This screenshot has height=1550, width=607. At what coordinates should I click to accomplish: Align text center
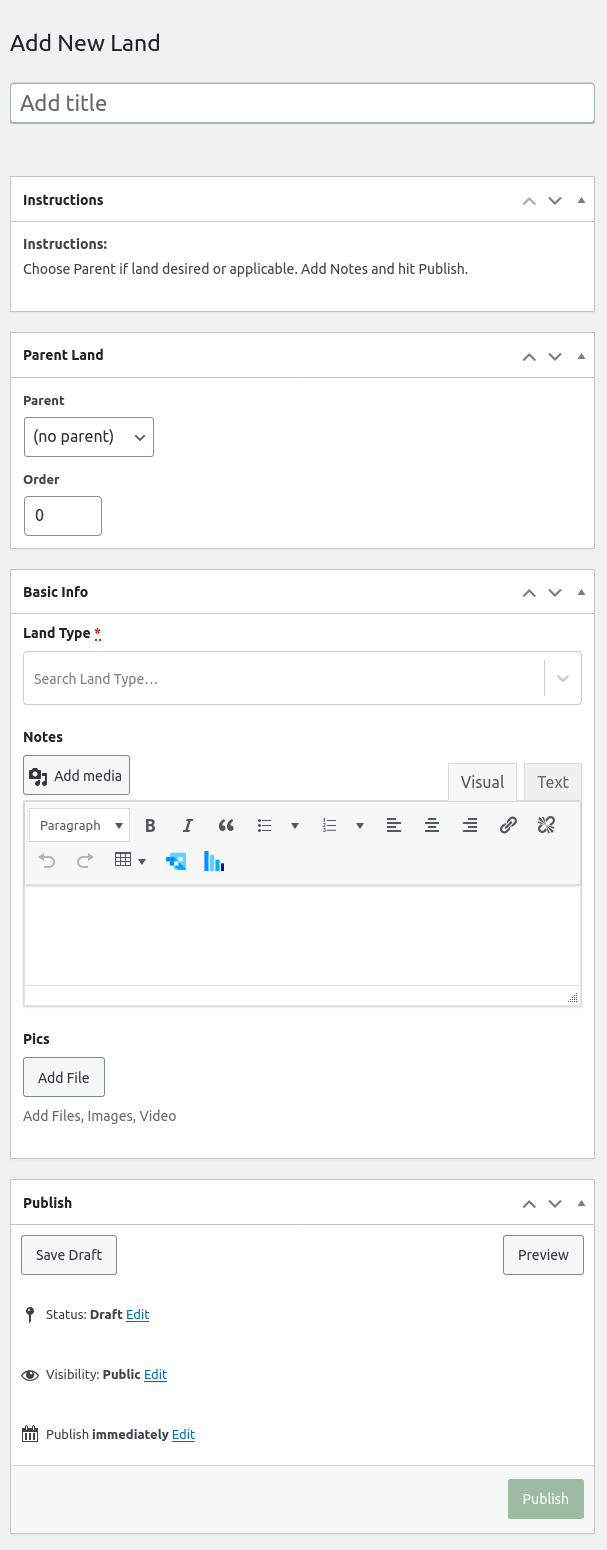coord(432,825)
